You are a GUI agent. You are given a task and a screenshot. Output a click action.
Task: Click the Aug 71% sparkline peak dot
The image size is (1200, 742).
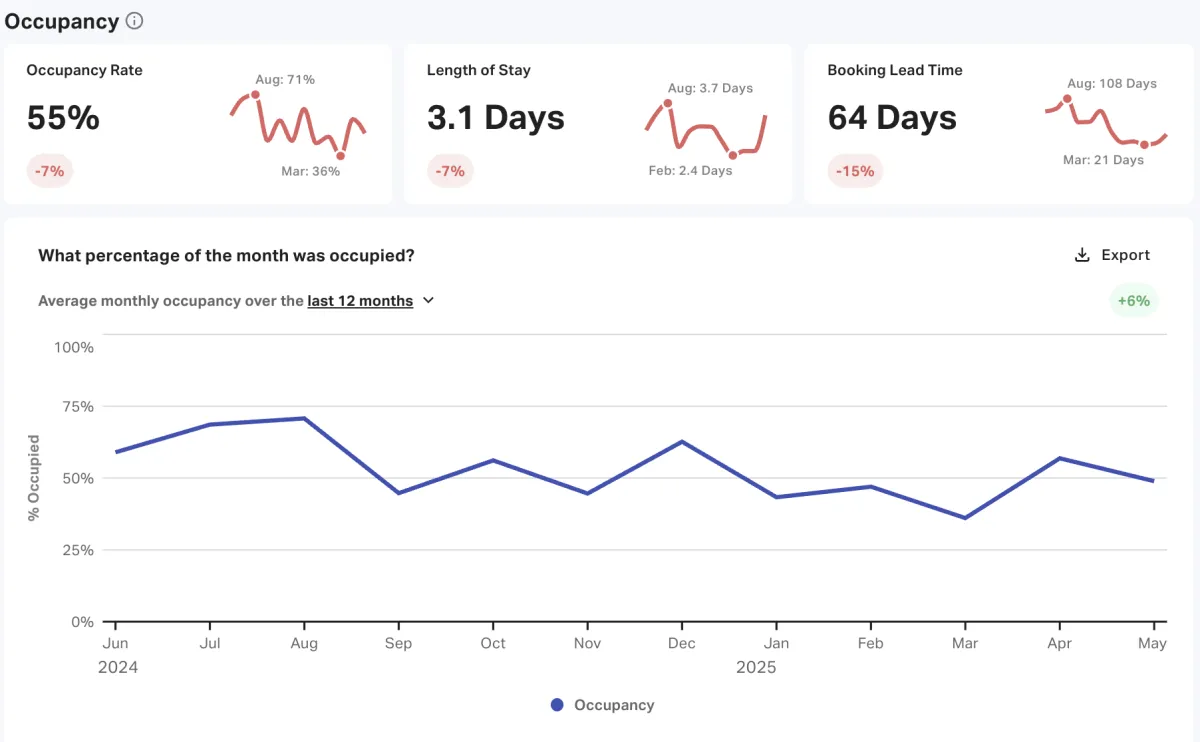pos(255,95)
